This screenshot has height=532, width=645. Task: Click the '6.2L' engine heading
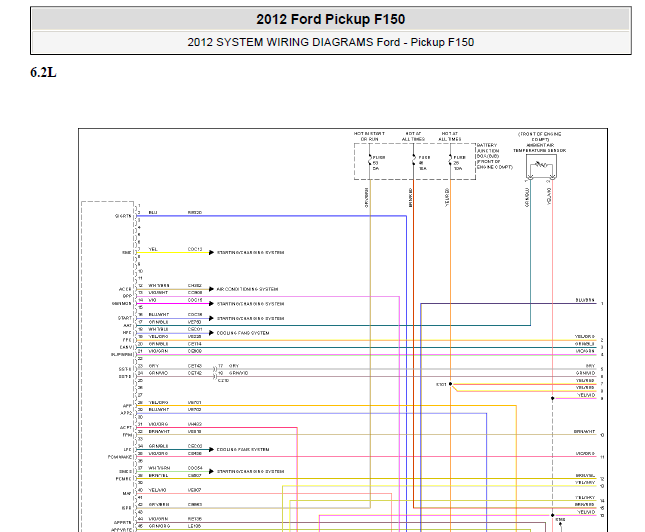[x=43, y=72]
